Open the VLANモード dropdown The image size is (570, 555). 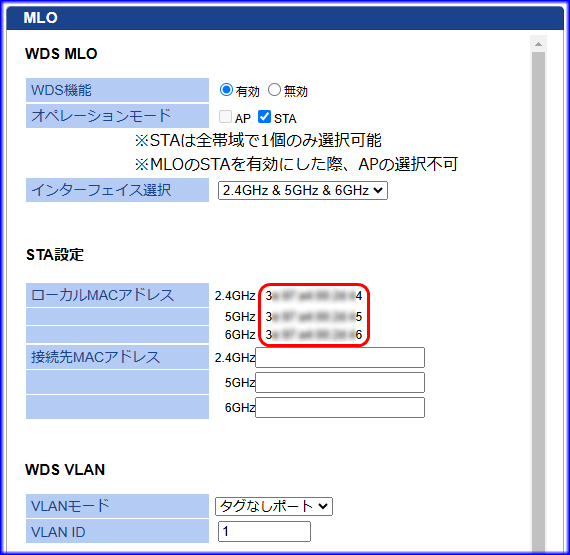tap(274, 506)
